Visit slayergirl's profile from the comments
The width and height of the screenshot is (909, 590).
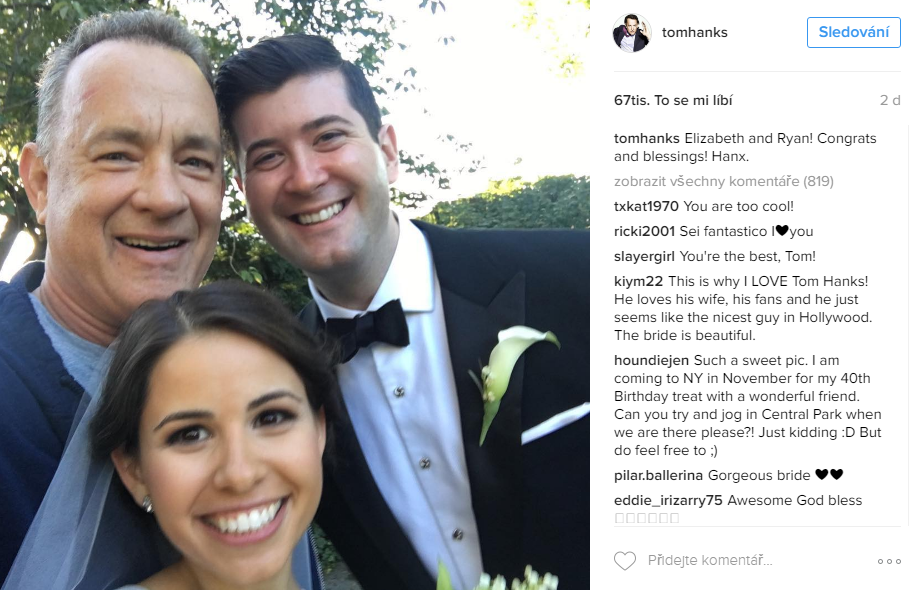coord(644,256)
